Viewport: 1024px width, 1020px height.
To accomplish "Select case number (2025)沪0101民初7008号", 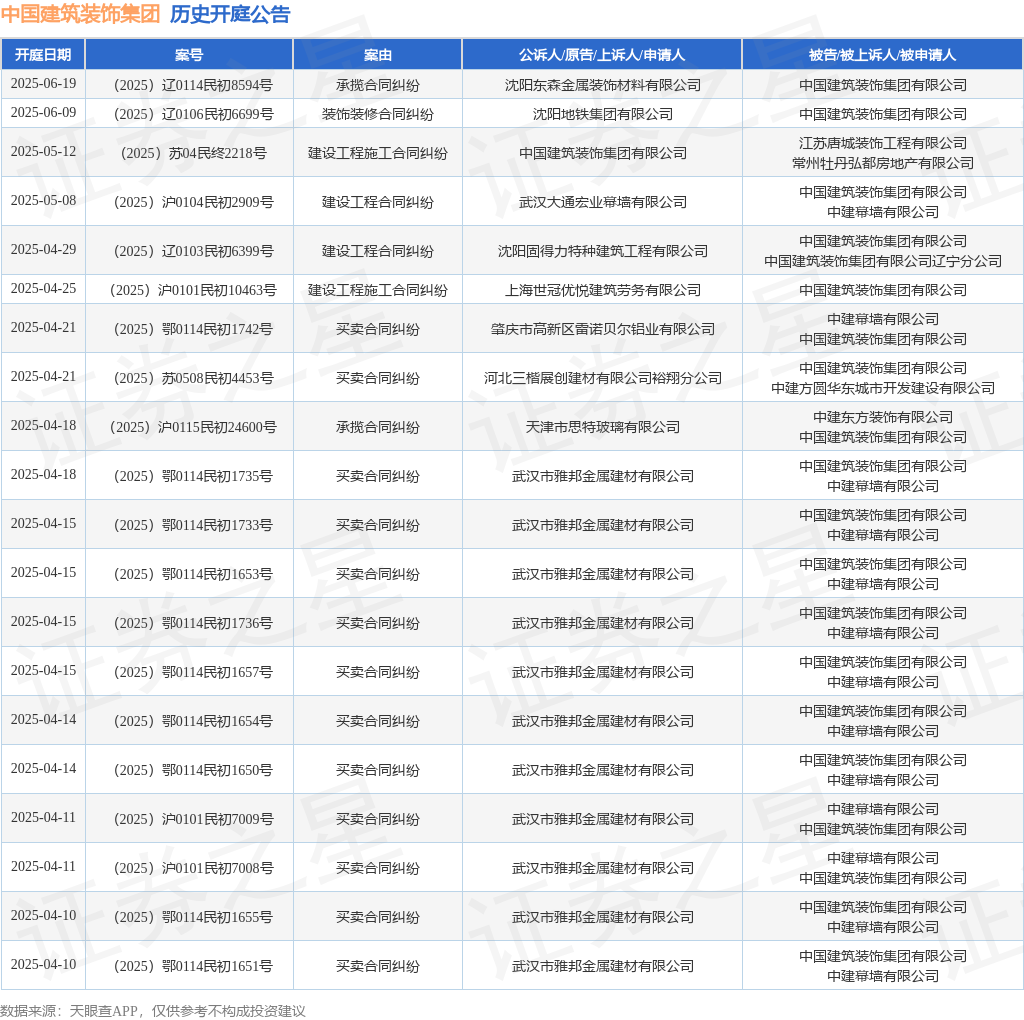I will click(193, 869).
